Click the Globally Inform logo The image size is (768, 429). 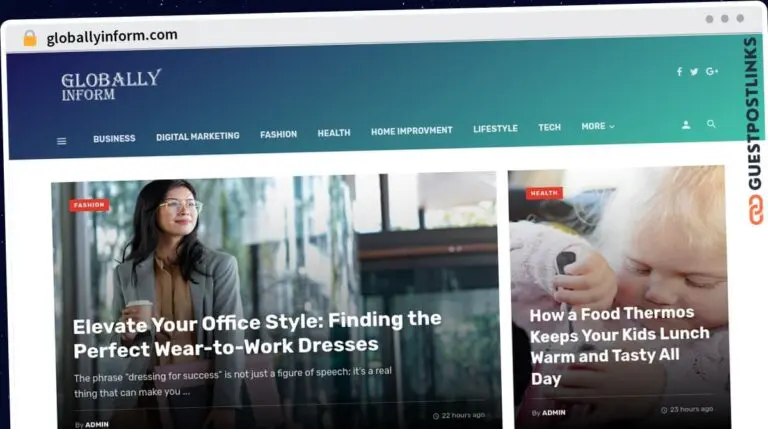[x=111, y=85]
